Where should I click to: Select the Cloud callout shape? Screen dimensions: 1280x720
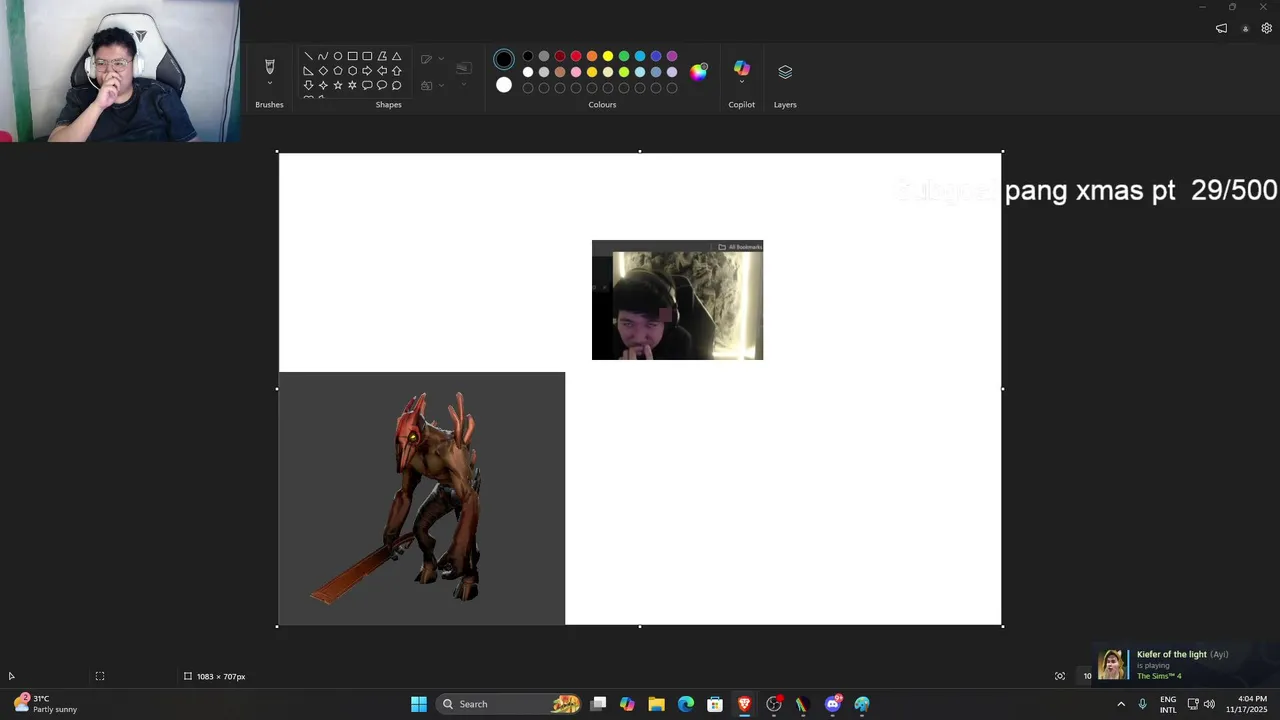(x=397, y=85)
